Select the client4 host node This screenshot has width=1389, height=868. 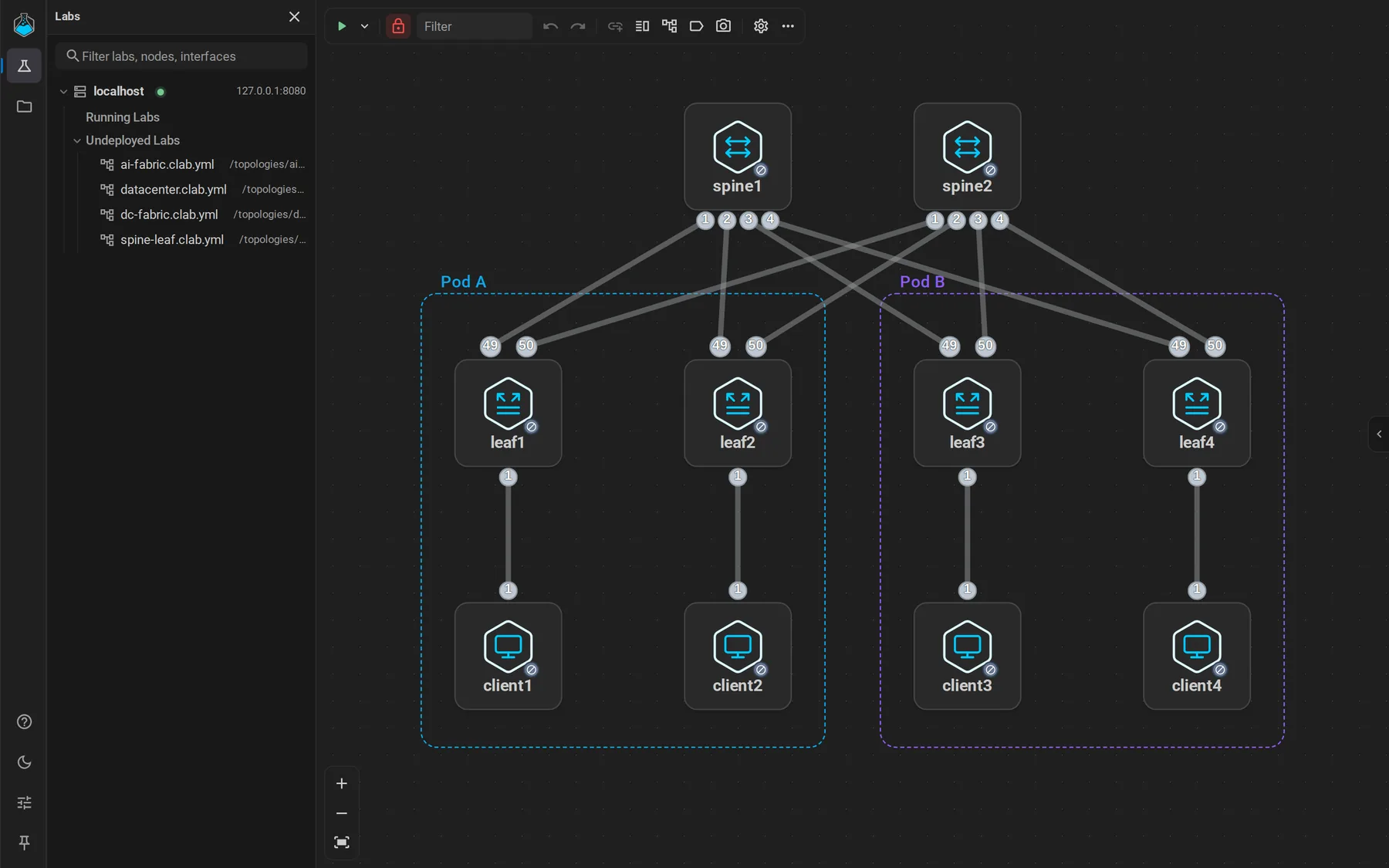(x=1197, y=656)
